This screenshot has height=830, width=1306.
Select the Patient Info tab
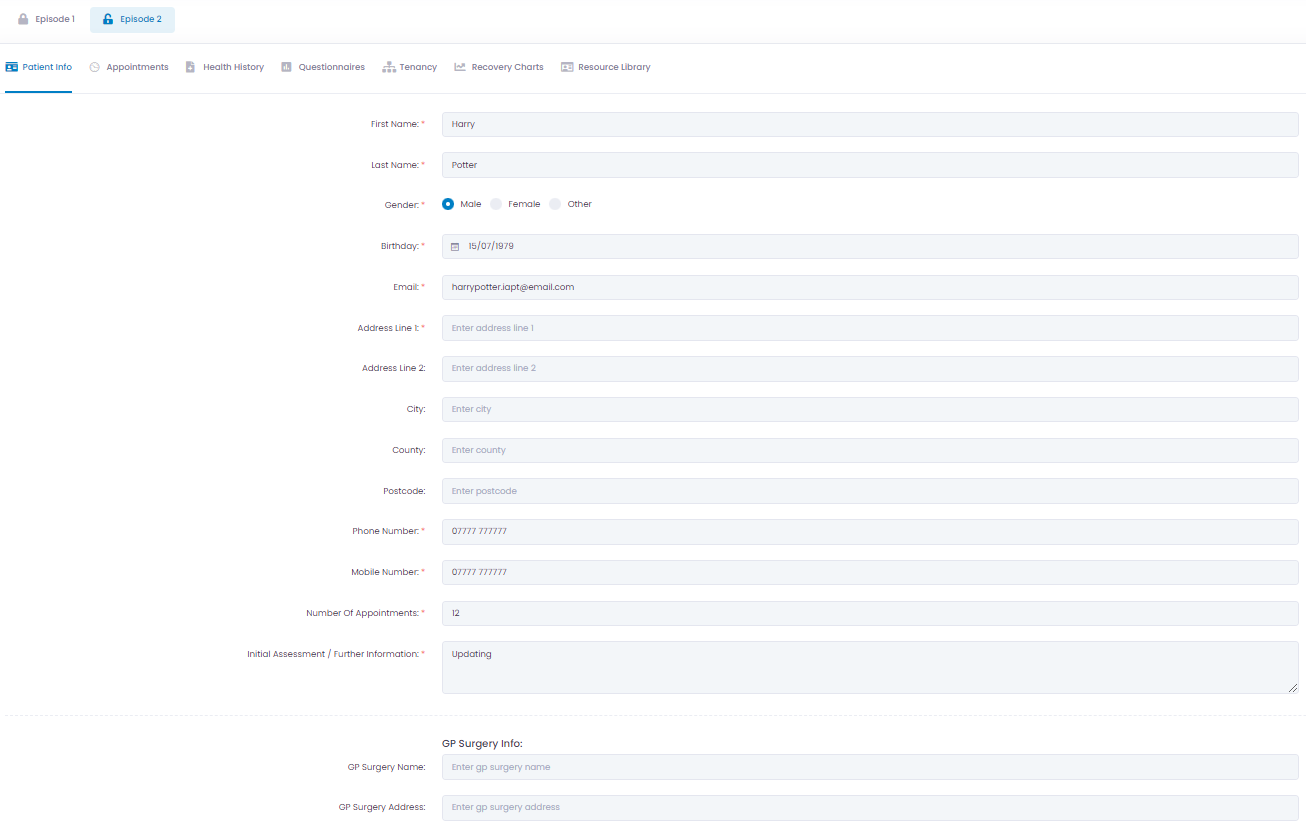tap(39, 67)
